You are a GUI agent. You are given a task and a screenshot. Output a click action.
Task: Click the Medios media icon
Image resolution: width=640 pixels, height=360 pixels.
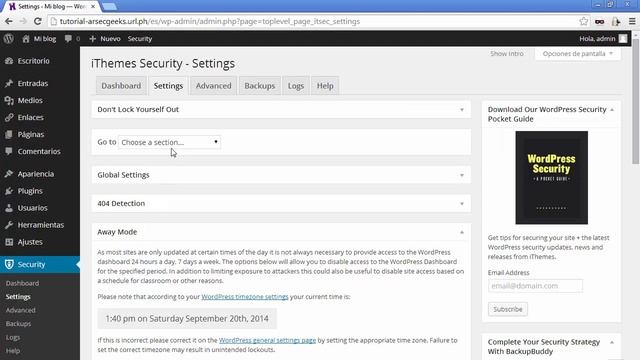[9, 100]
